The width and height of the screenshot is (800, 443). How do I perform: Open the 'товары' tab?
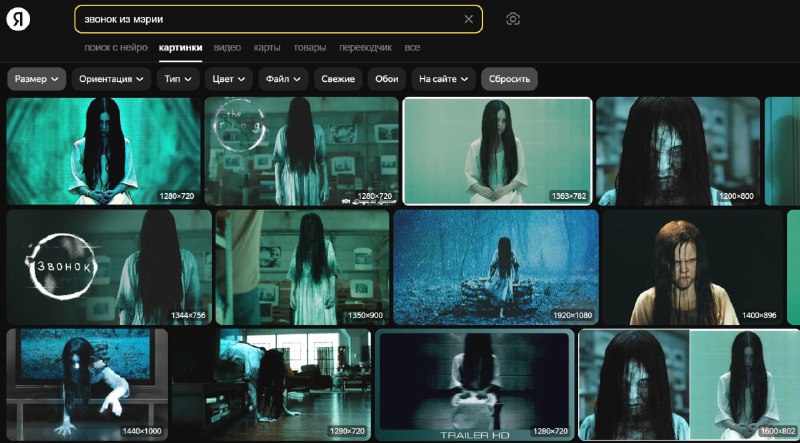[310, 47]
